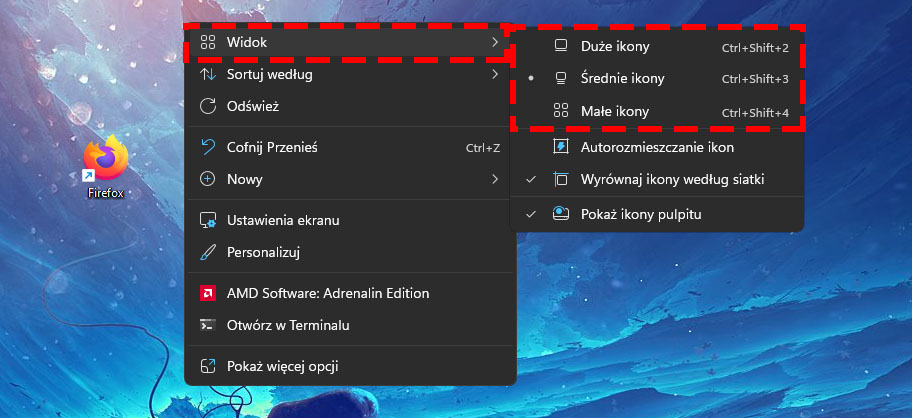Expand the Nowy submenu arrow
Viewport: 912px width, 418px height.
click(494, 179)
